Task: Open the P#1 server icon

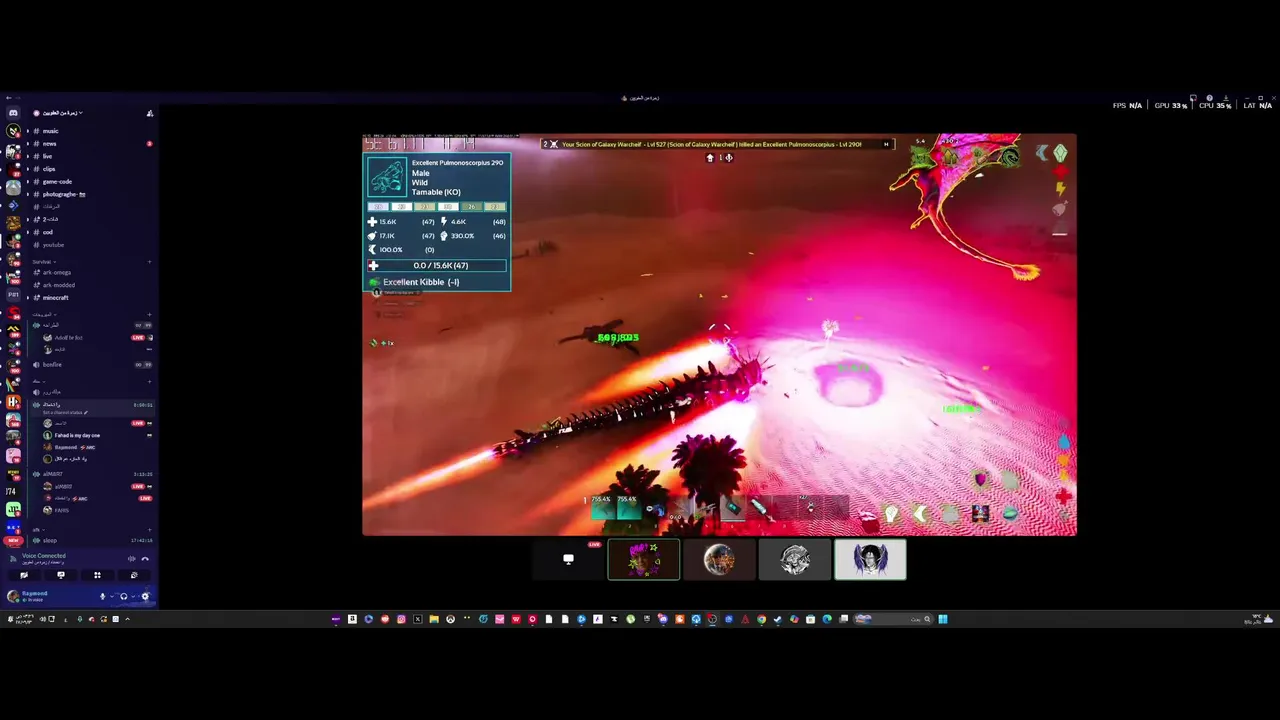Action: [x=13, y=295]
